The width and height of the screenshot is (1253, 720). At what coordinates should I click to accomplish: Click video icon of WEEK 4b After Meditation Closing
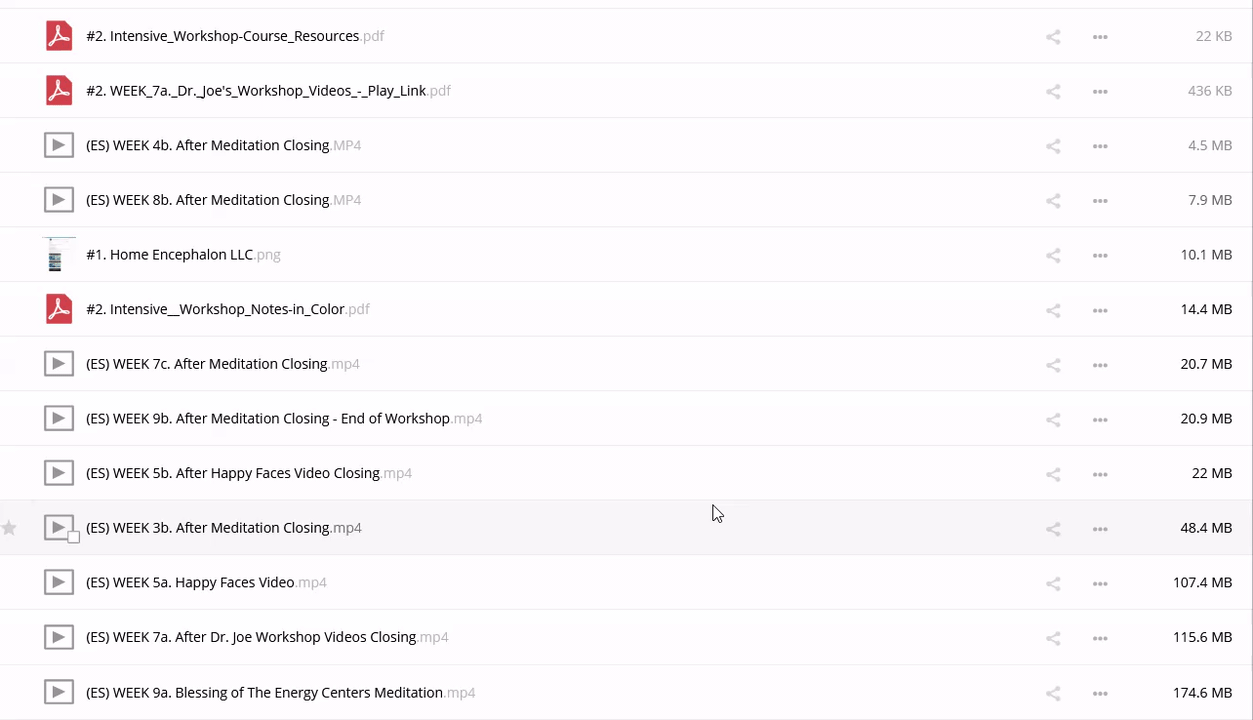pyautogui.click(x=59, y=146)
